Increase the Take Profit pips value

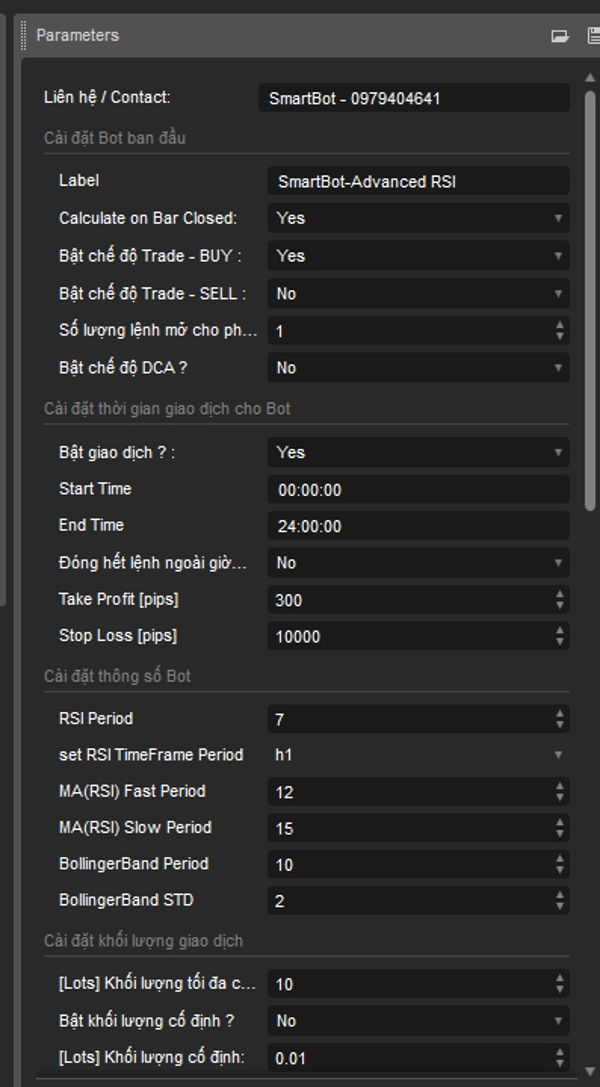point(559,595)
